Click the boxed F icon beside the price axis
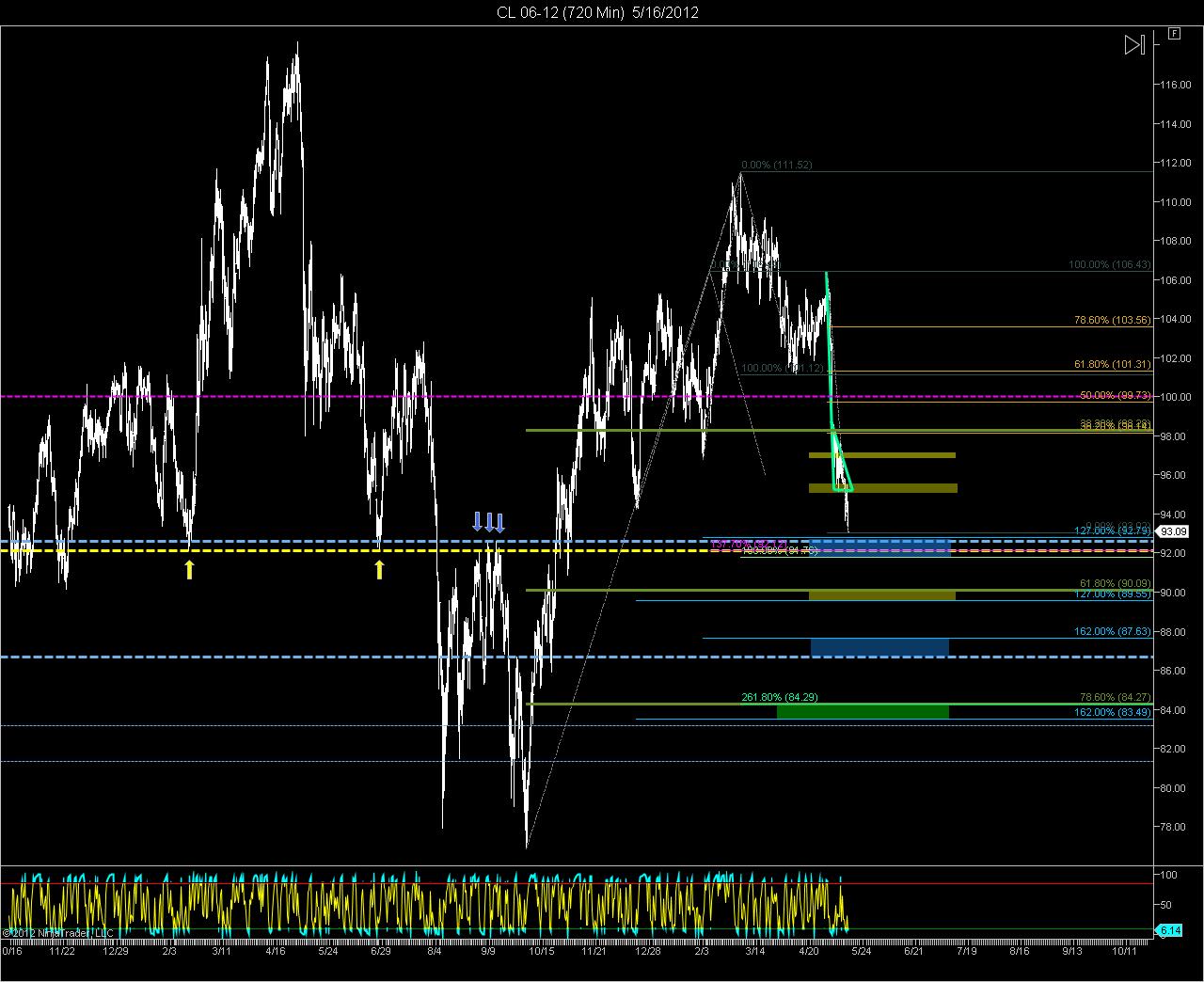Viewport: 1204px width, 982px height. pos(1174,33)
